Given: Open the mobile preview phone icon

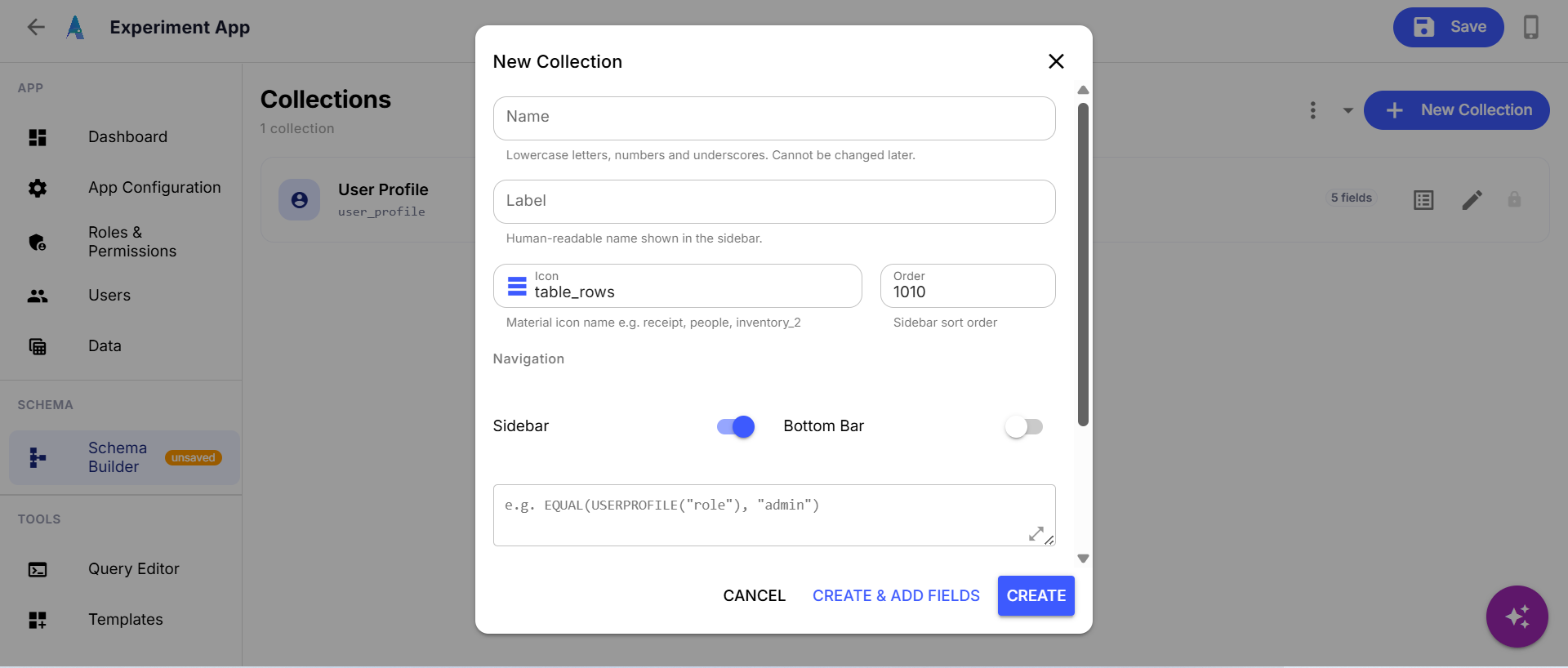Looking at the screenshot, I should [1531, 27].
